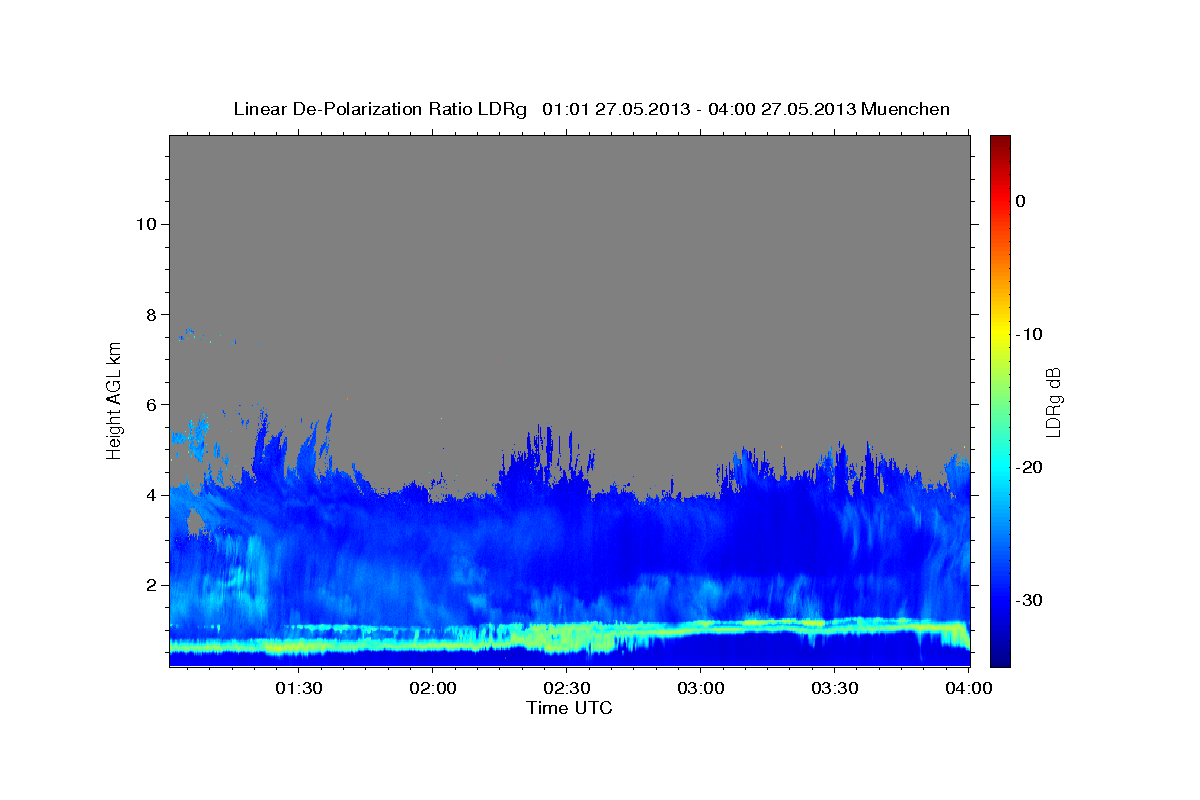
Task: Click the colorbar value 0
Action: 1021,201
